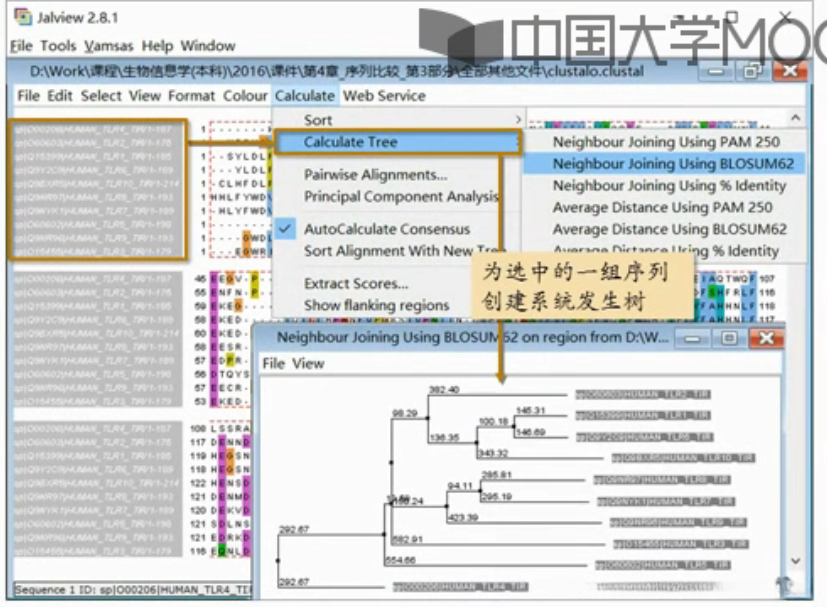This screenshot has height=607, width=827.
Task: Restore the alignment window size
Action: [752, 70]
